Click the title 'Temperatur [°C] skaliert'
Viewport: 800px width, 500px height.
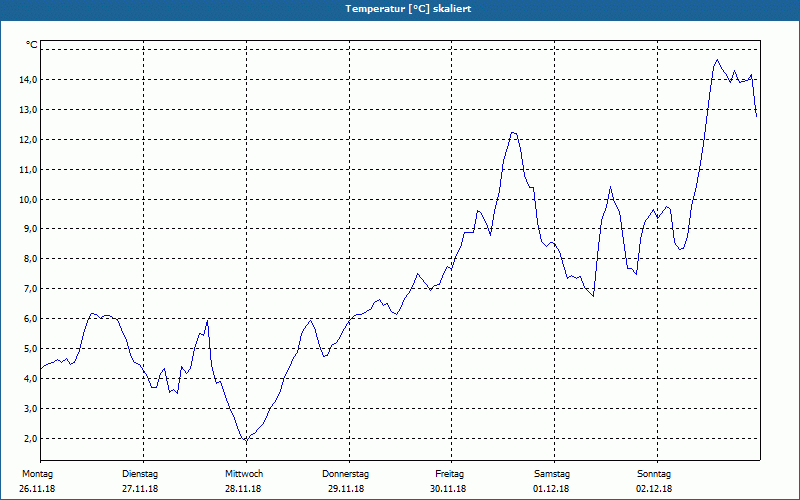(408, 9)
